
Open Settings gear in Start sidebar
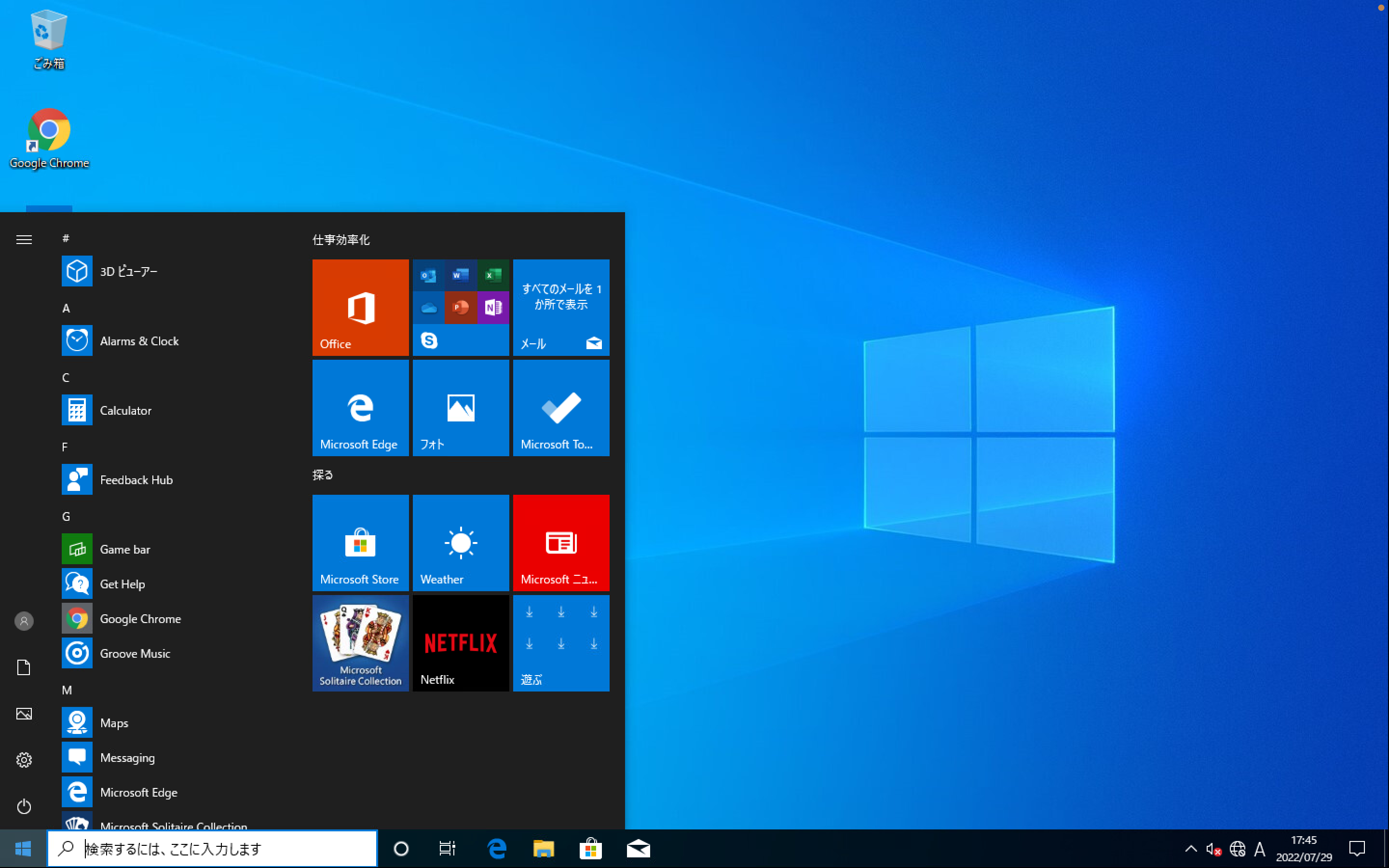pos(24,760)
